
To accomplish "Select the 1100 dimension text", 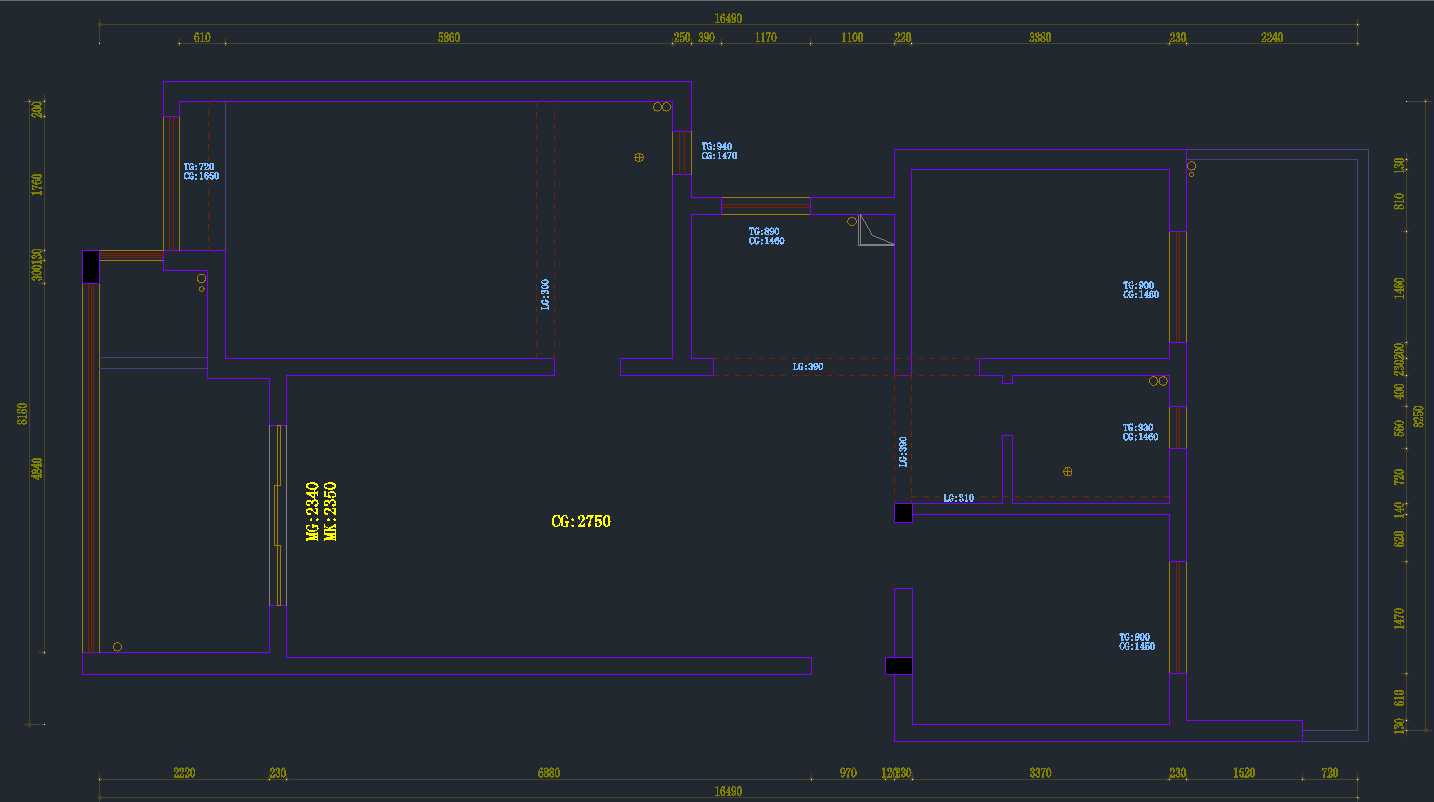I will [852, 38].
